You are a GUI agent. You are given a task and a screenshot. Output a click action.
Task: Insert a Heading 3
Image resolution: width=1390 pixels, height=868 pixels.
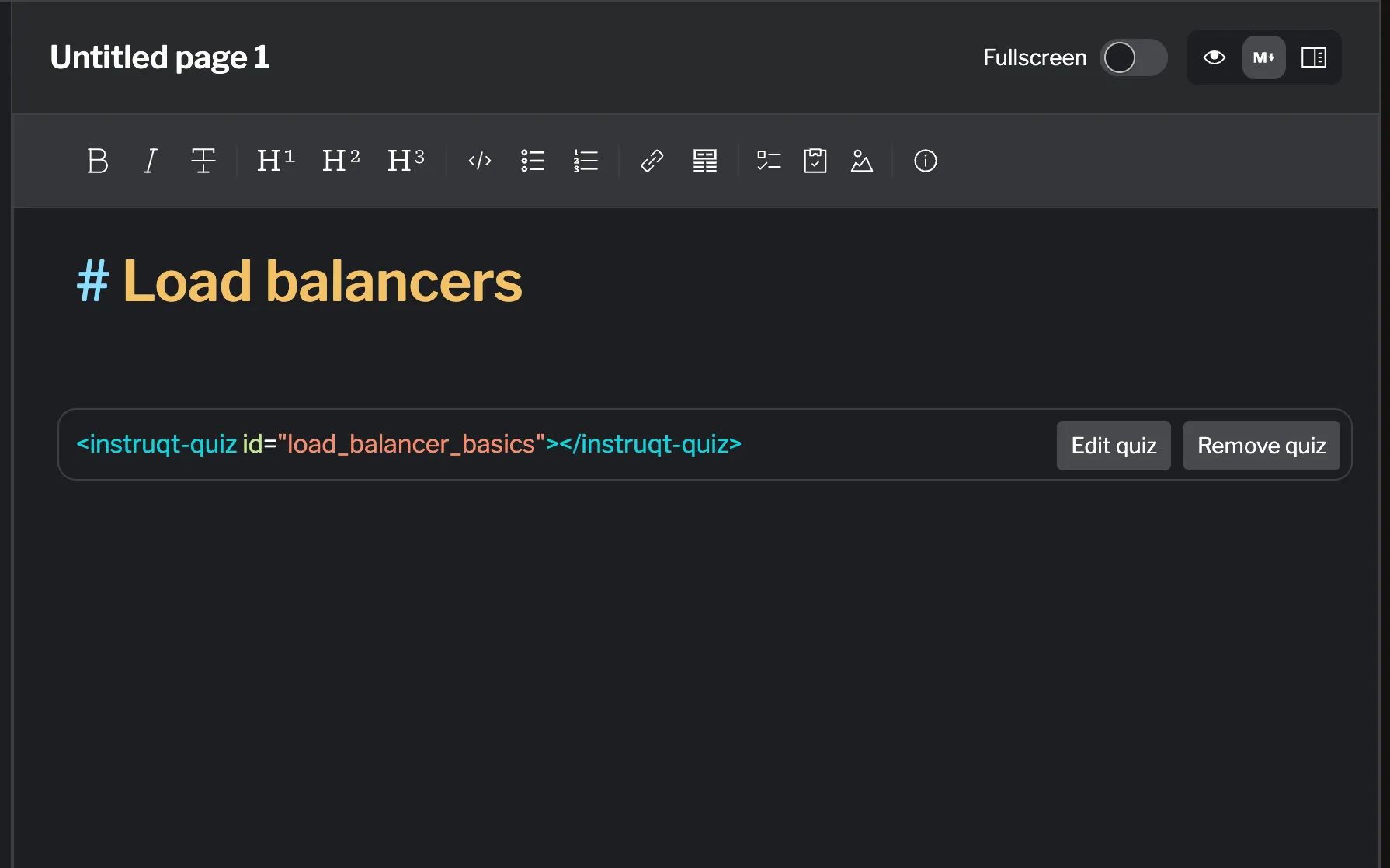click(x=405, y=161)
